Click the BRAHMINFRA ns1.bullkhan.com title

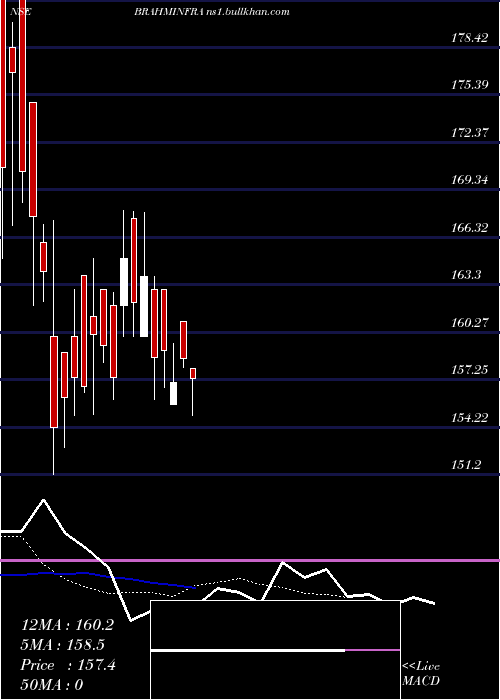tap(212, 12)
